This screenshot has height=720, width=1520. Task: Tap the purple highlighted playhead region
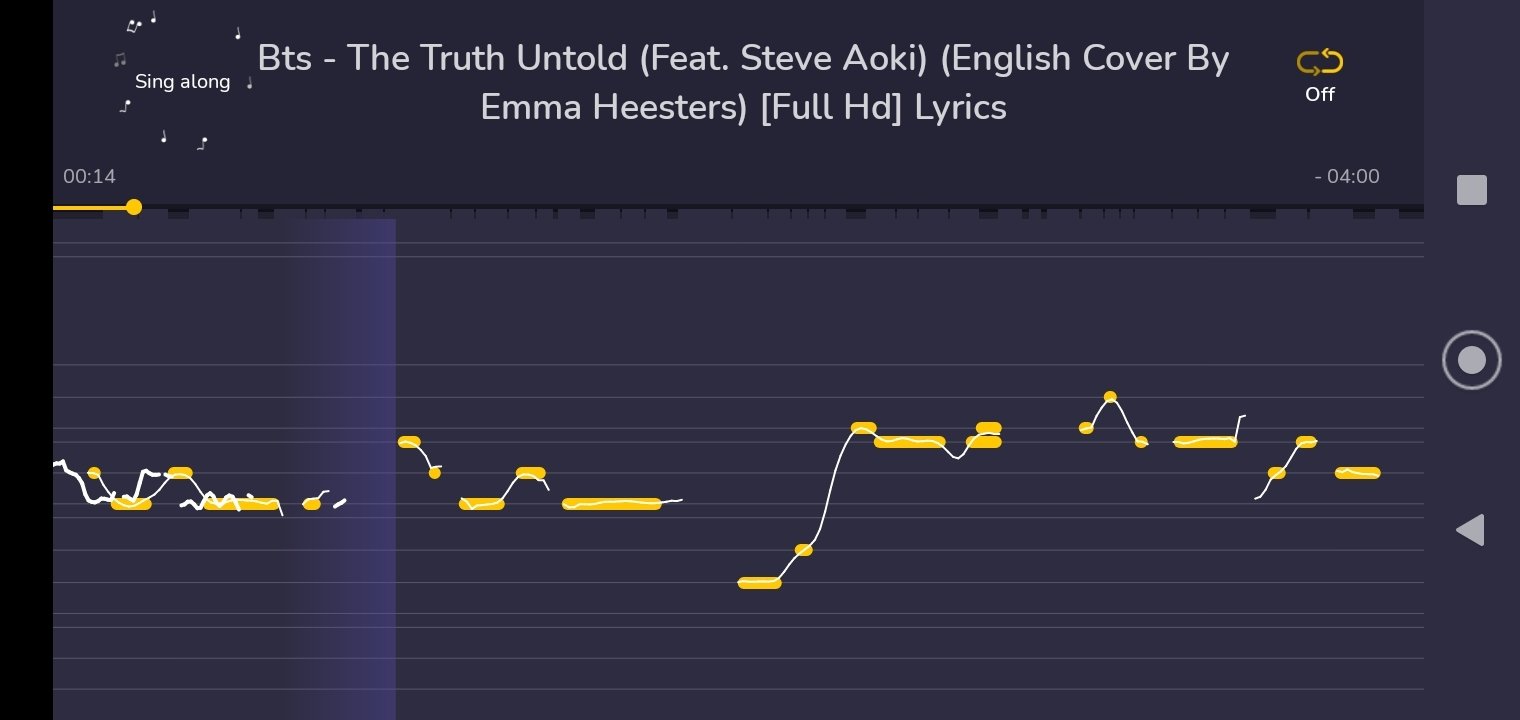coord(340,468)
